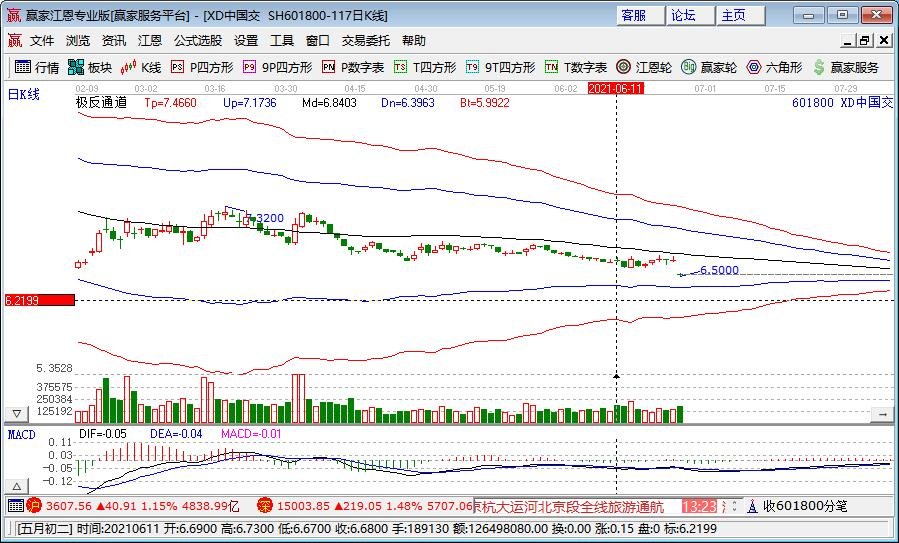Screen dimensions: 899x543
Task: Open the 资讯 menu
Action: pyautogui.click(x=114, y=41)
